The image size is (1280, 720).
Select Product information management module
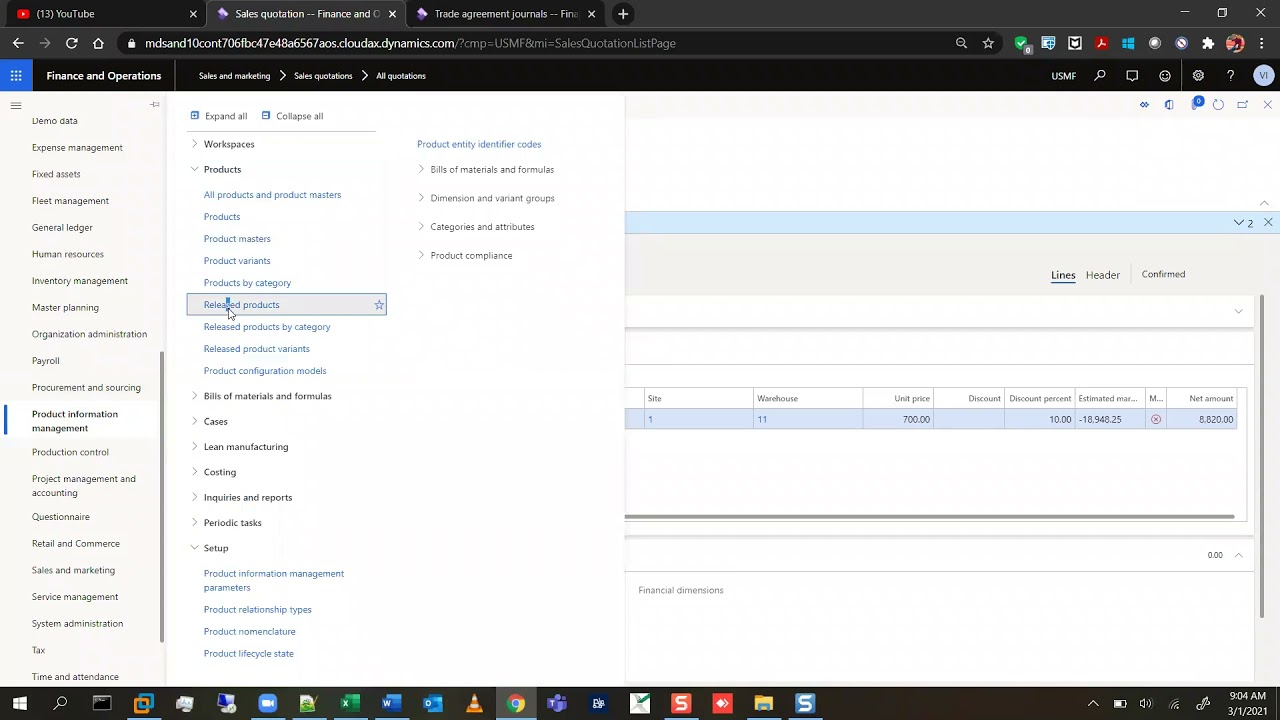[x=75, y=421]
